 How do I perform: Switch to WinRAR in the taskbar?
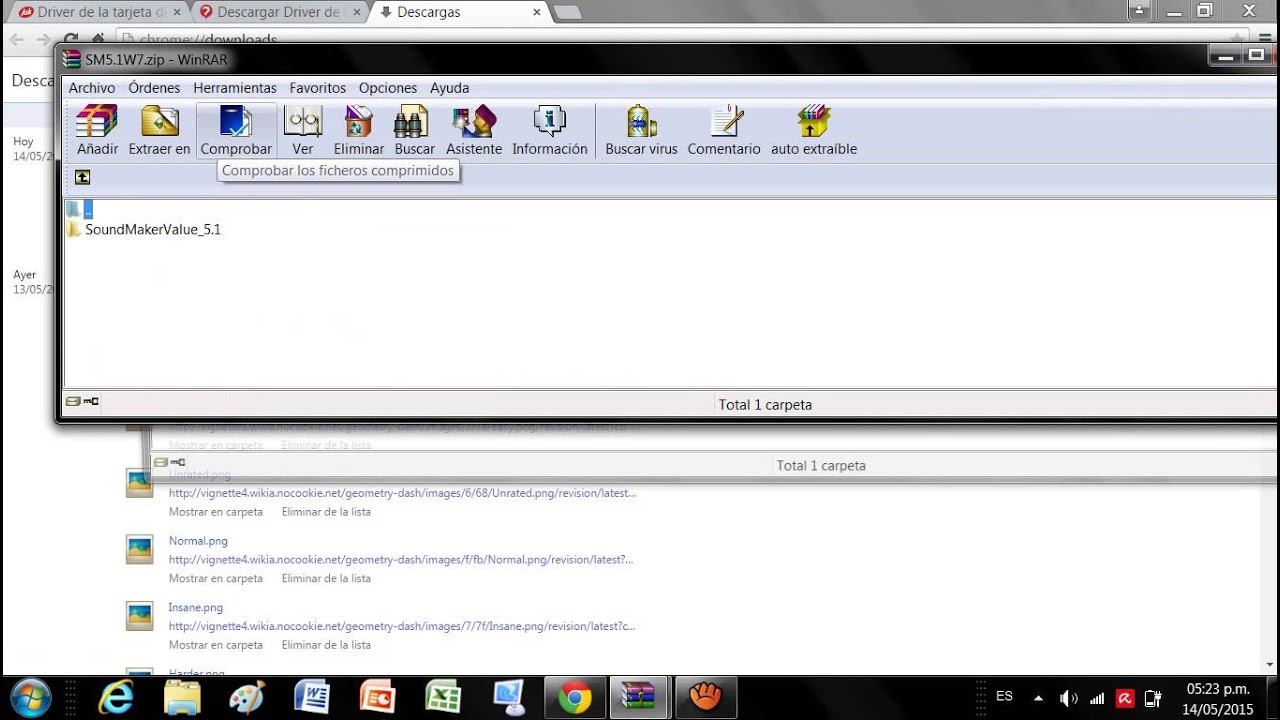click(x=638, y=697)
